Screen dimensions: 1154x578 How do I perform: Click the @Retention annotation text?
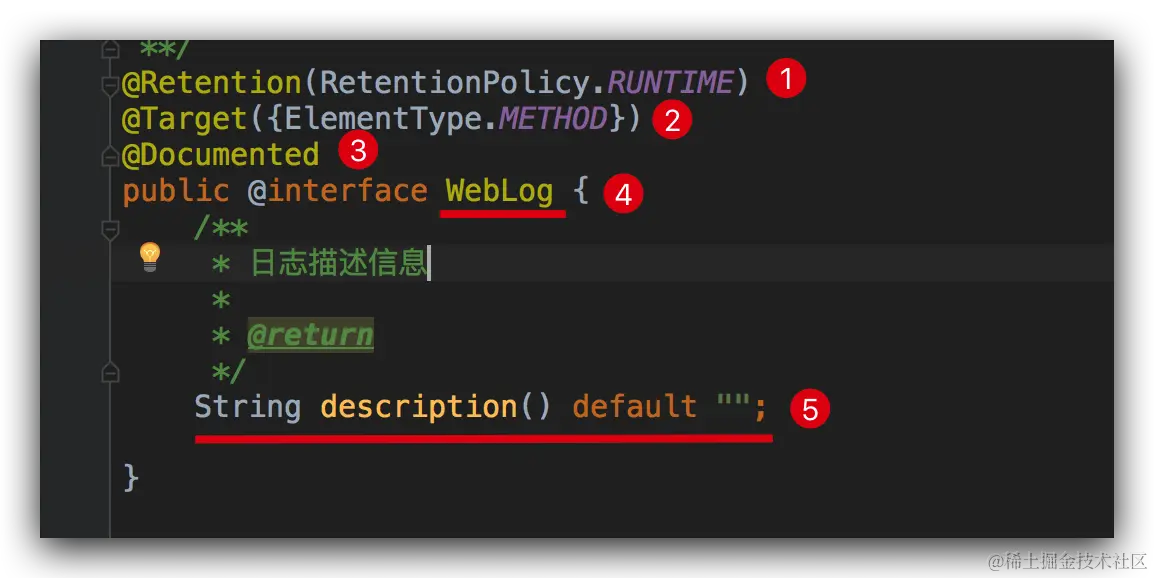(x=212, y=82)
